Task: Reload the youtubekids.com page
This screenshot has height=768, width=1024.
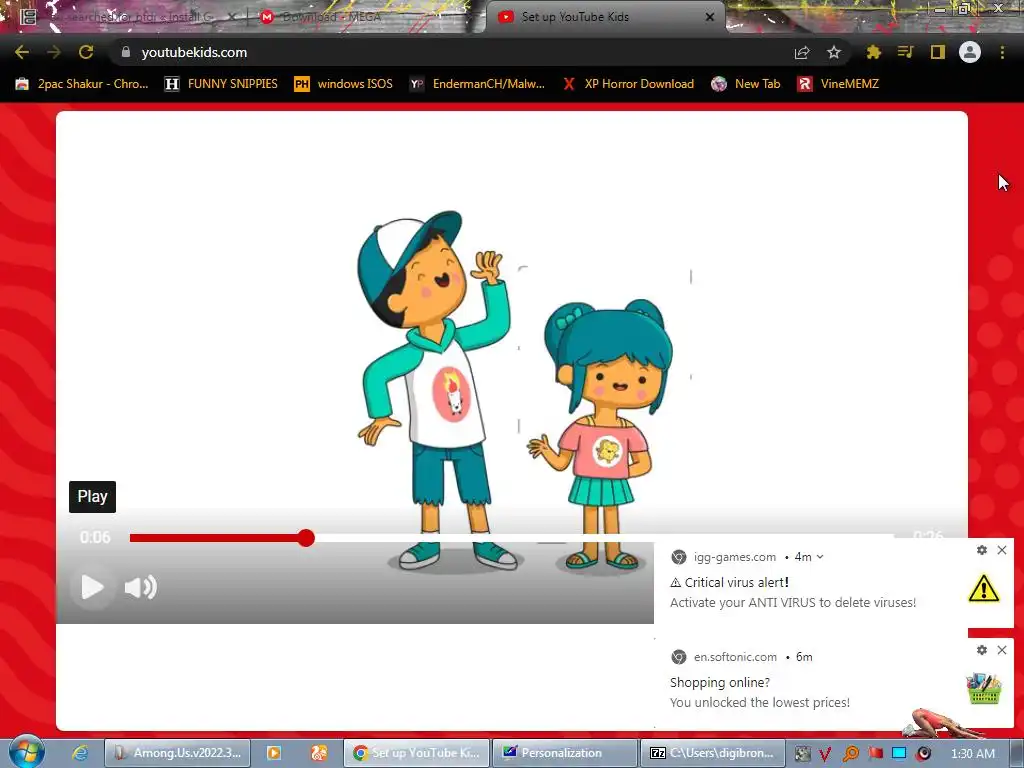Action: pos(86,52)
